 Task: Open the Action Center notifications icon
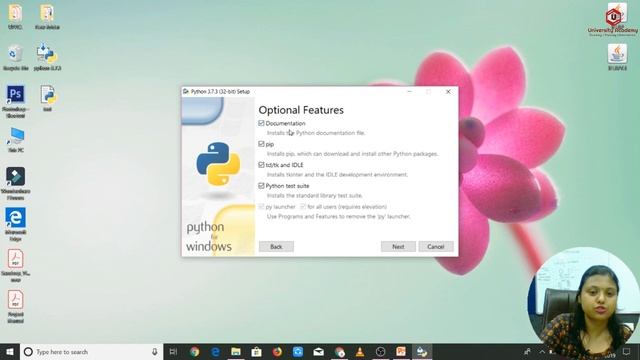click(627, 351)
